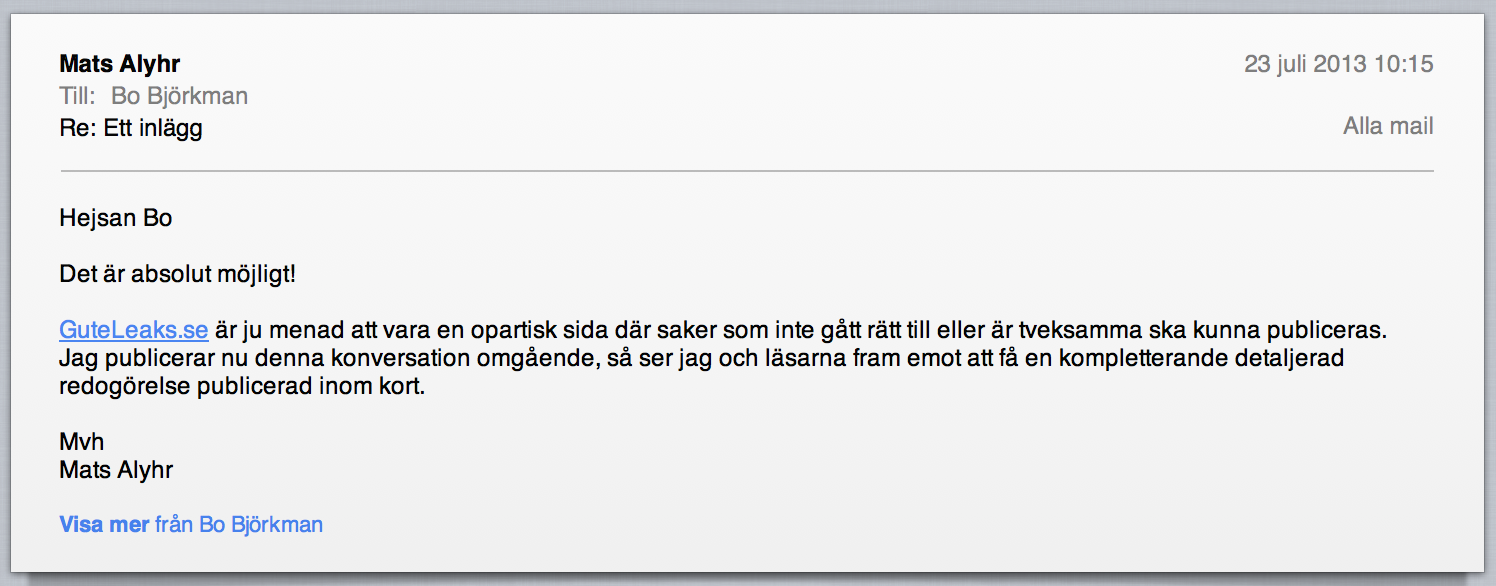Select the subject "Re: Ett inlägg"
The image size is (1496, 586).
[x=131, y=128]
